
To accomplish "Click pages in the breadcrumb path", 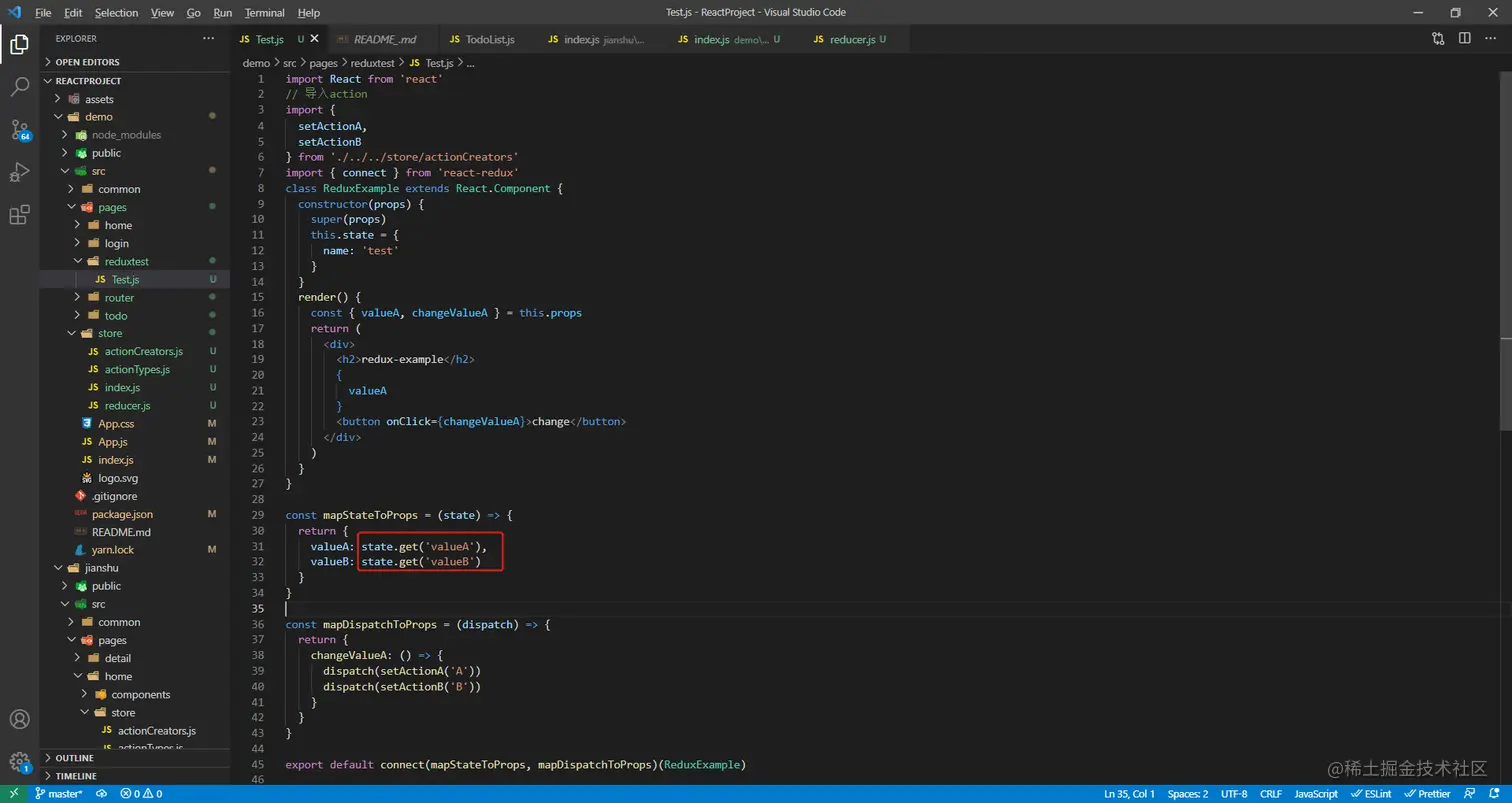I will [x=323, y=62].
